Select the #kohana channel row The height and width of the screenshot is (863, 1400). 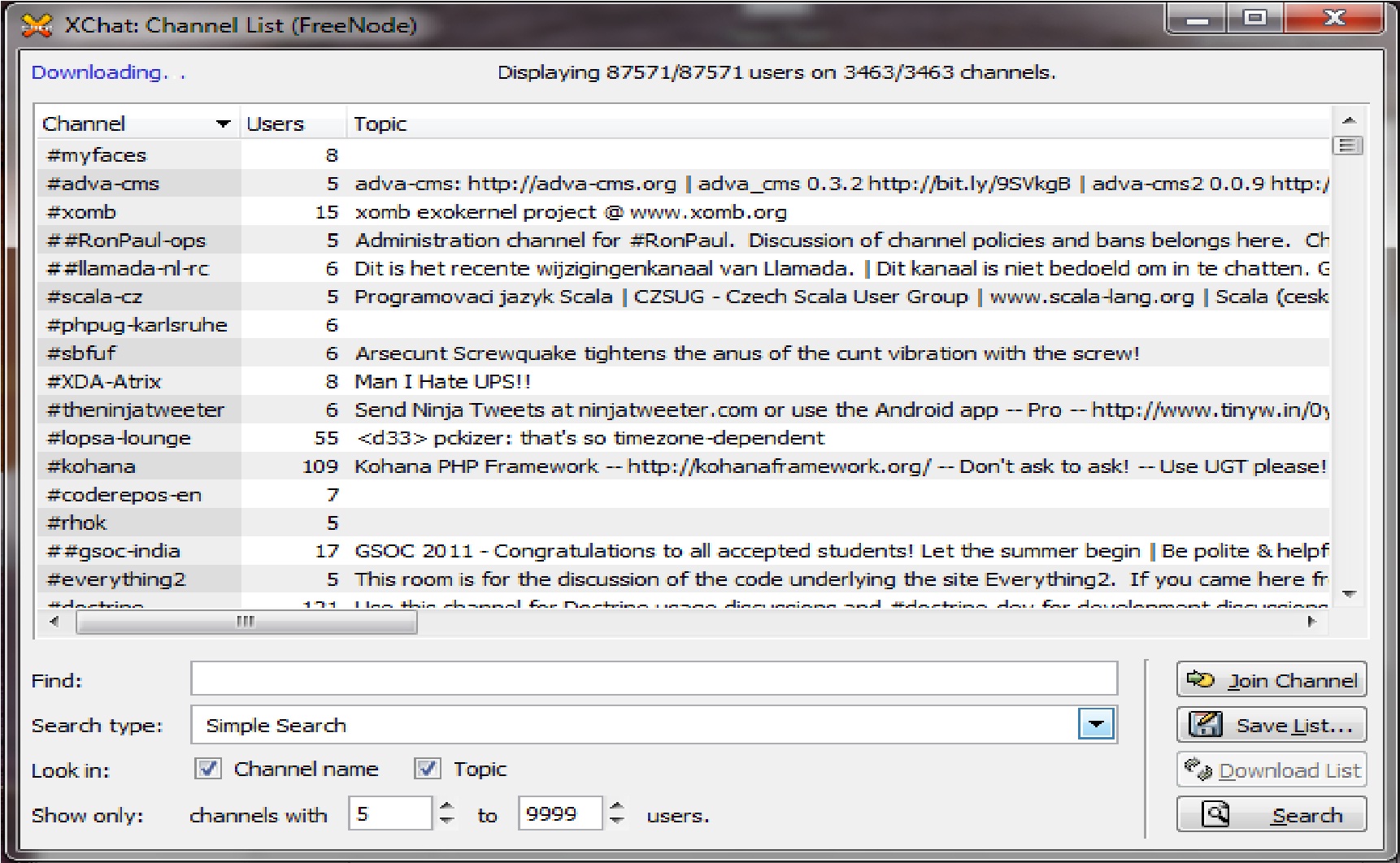[x=683, y=466]
